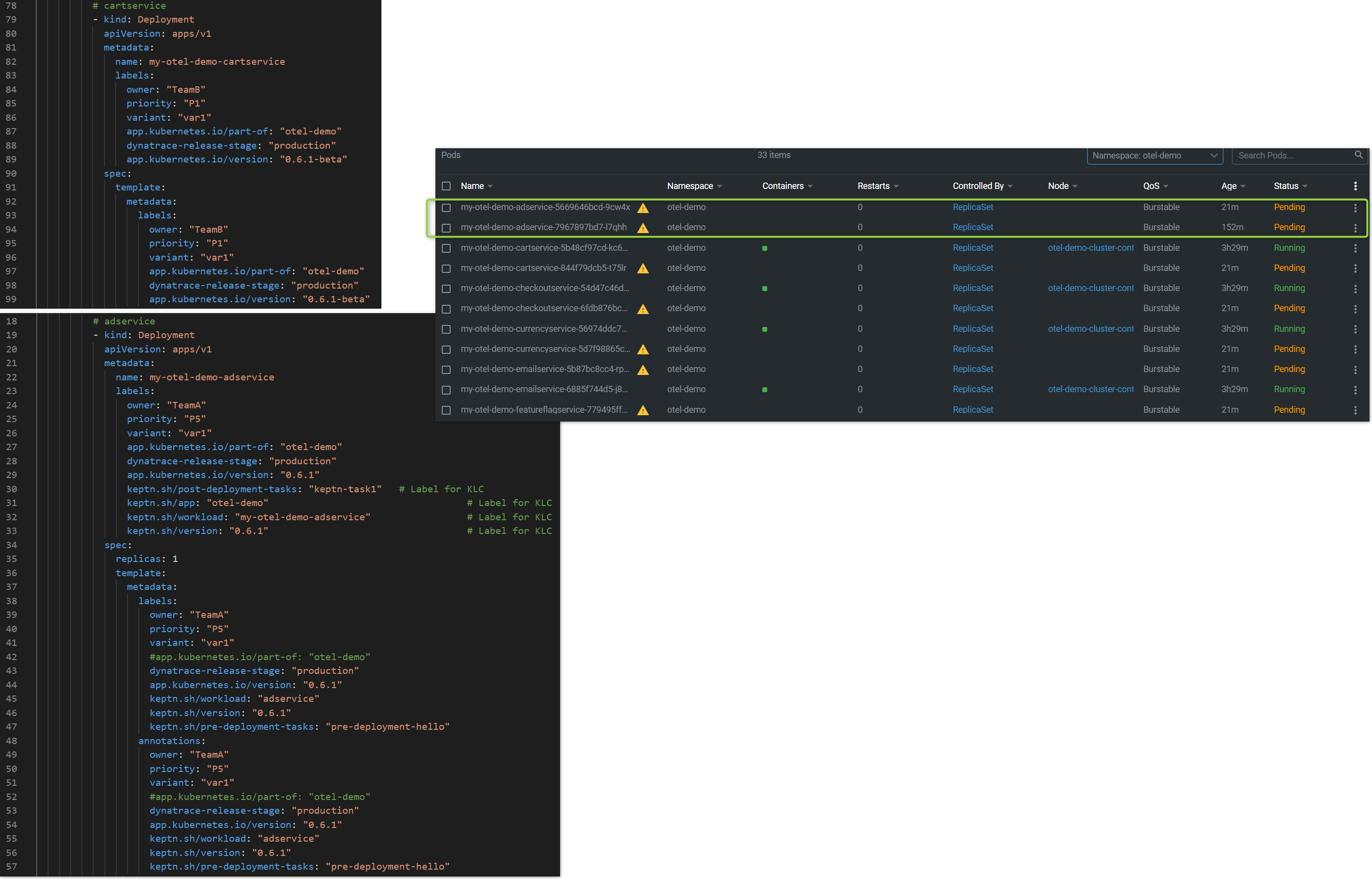Viewport: 1372px width, 879px height.
Task: Open the kebab menu for the adservice pod row
Action: tap(1356, 207)
